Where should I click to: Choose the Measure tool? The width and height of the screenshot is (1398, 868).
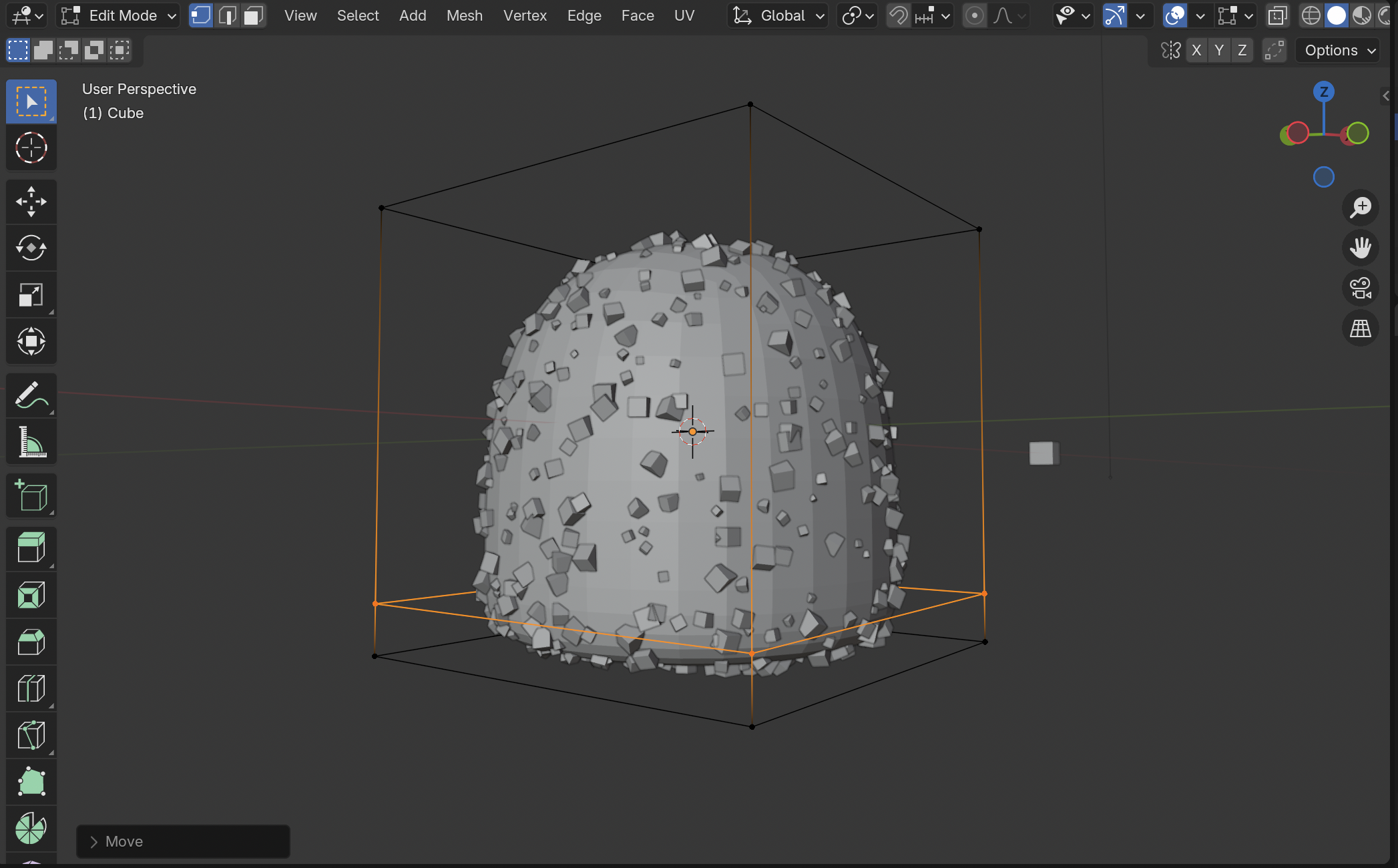pos(31,441)
